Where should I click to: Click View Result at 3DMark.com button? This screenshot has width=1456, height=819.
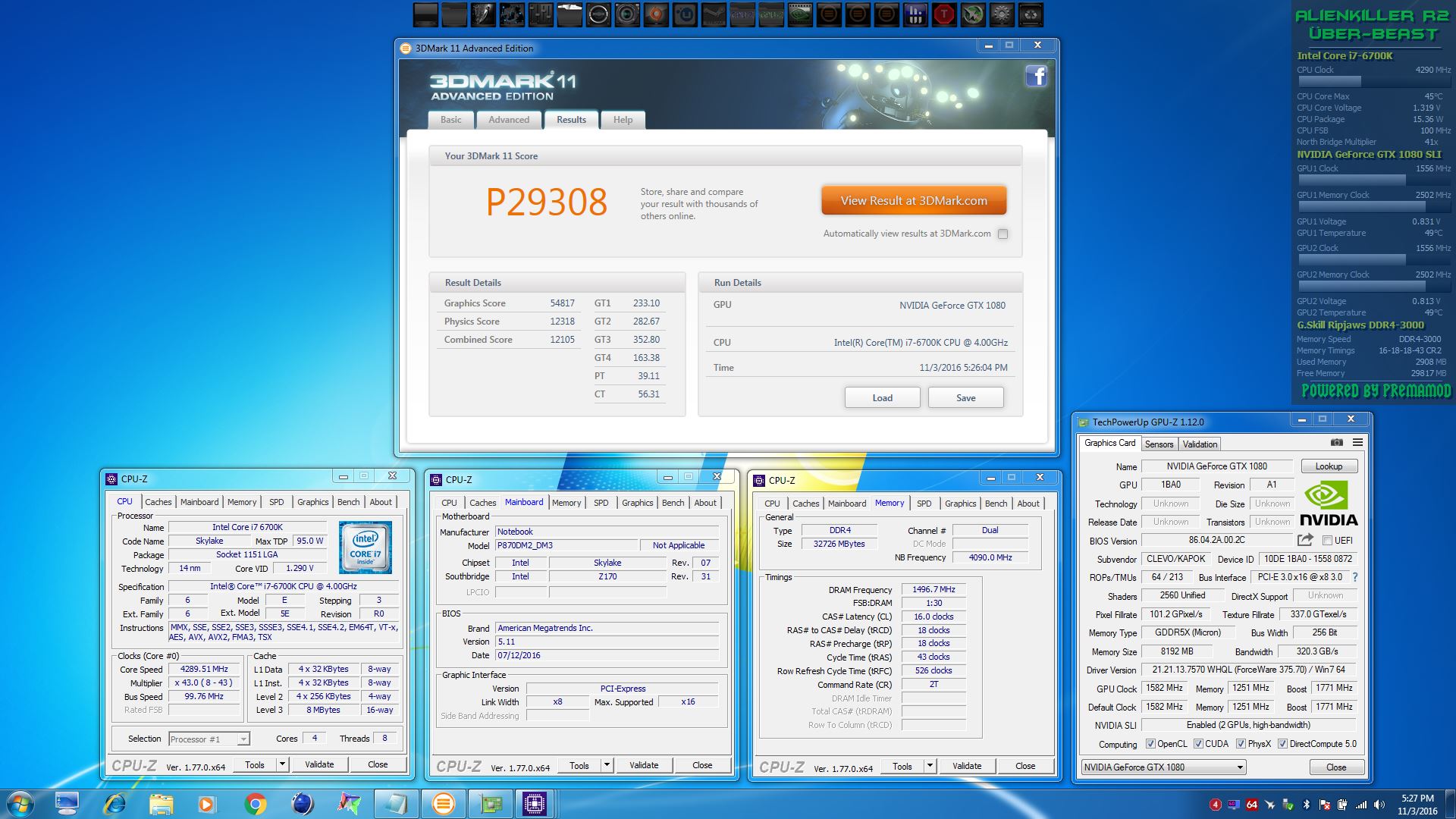pos(914,201)
